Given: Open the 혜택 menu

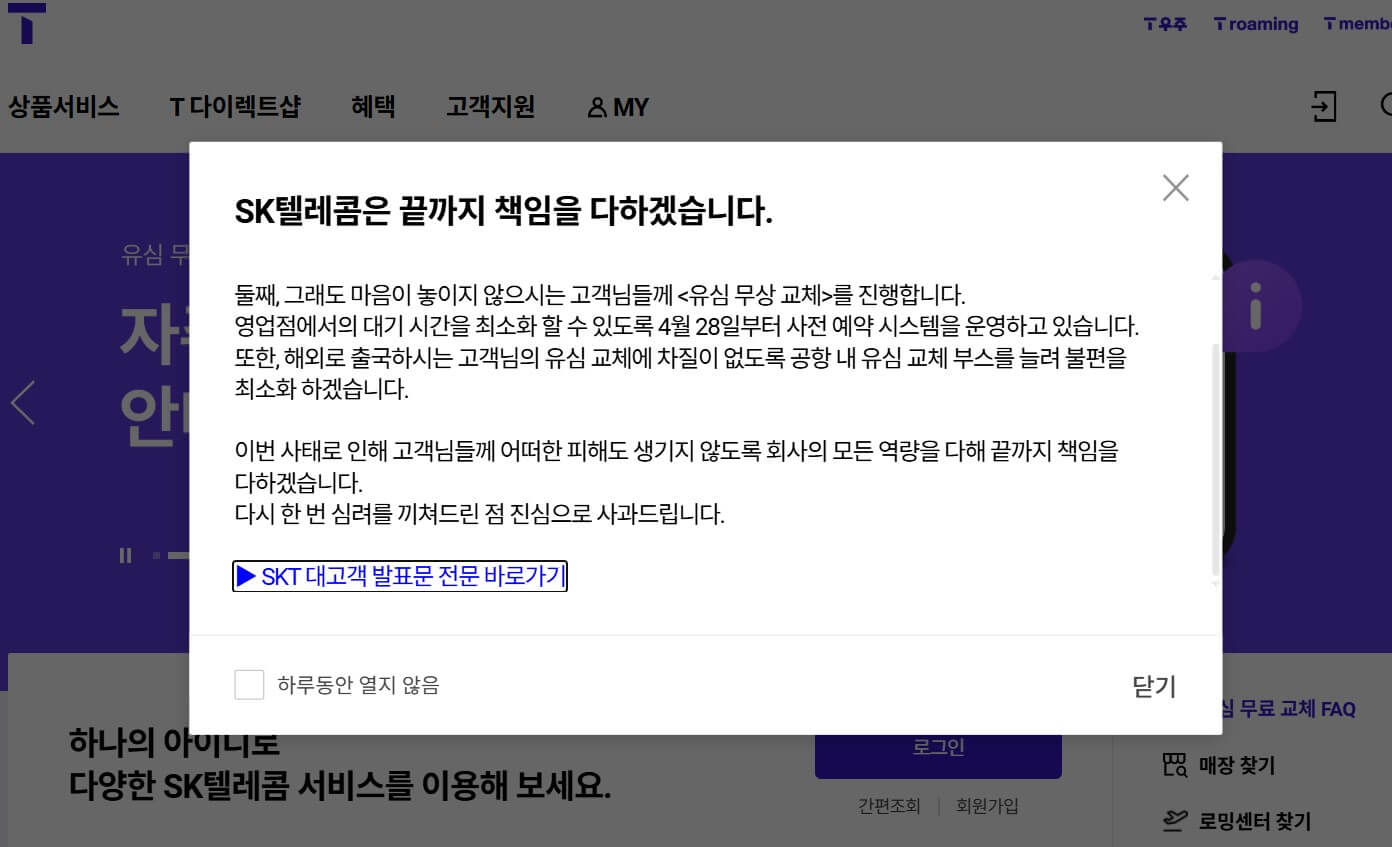Looking at the screenshot, I should pyautogui.click(x=373, y=107).
